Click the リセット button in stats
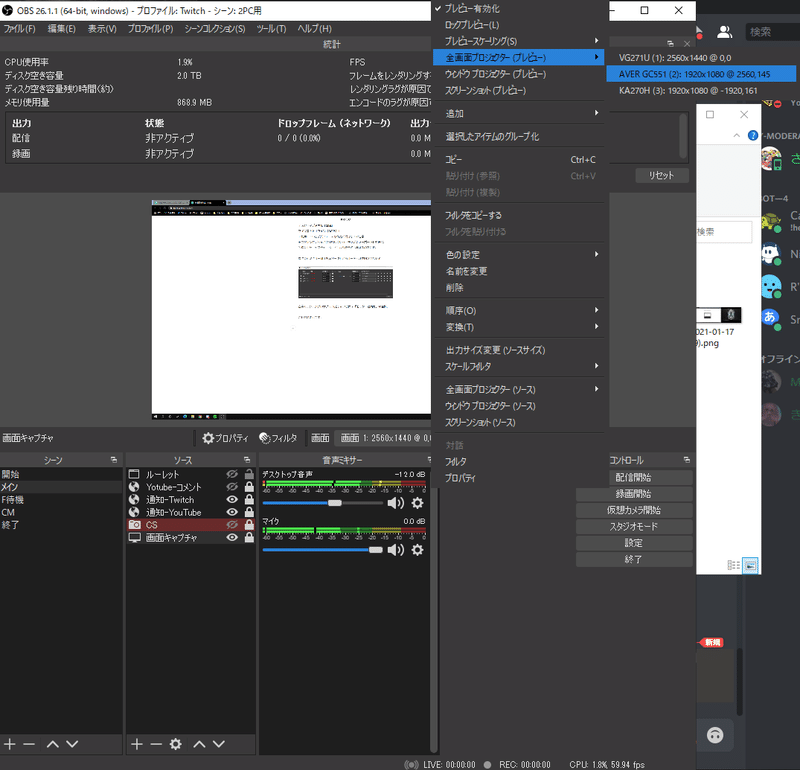The height and width of the screenshot is (770, 800). (662, 176)
